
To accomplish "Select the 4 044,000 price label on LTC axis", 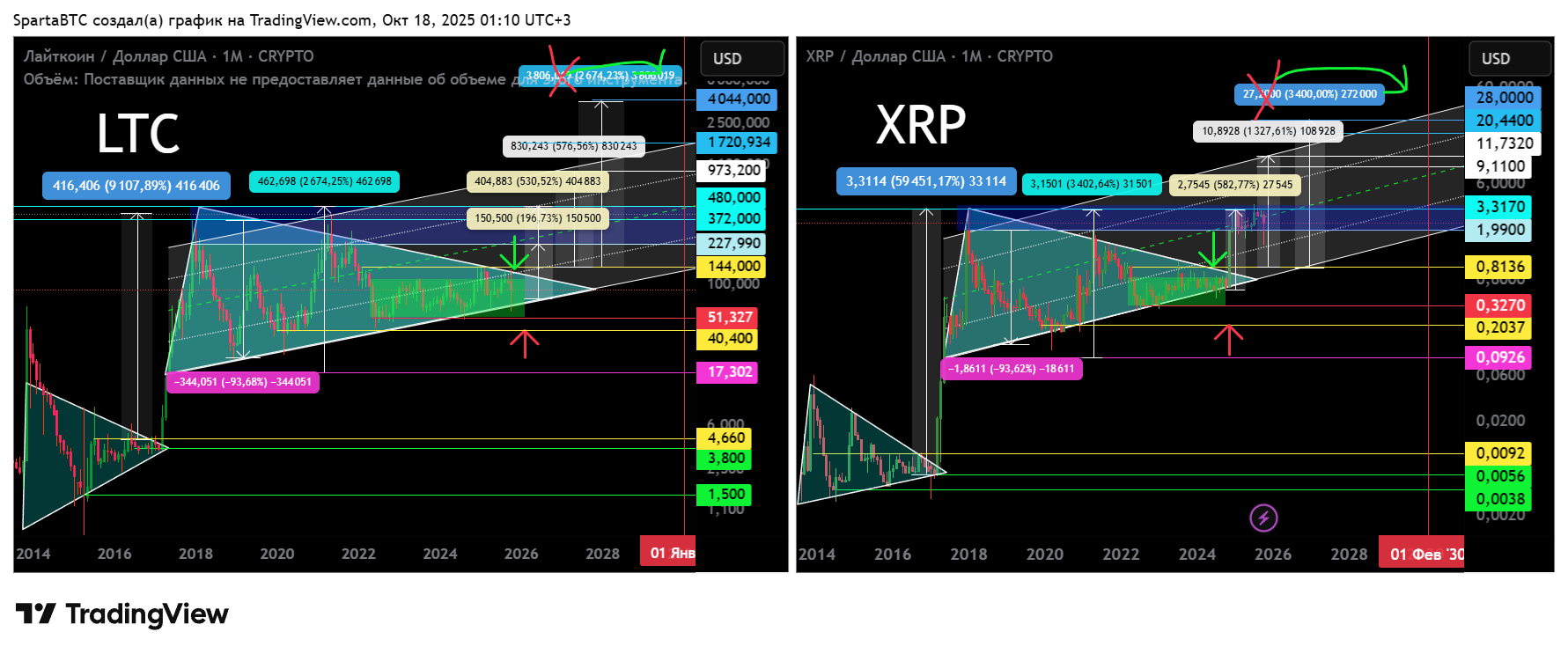I will [x=737, y=99].
